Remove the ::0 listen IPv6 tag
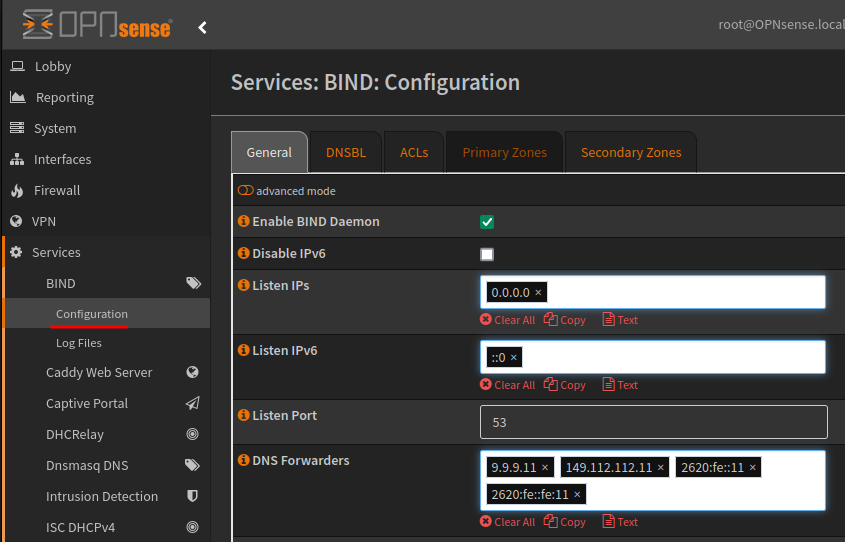The image size is (845, 542). (514, 357)
